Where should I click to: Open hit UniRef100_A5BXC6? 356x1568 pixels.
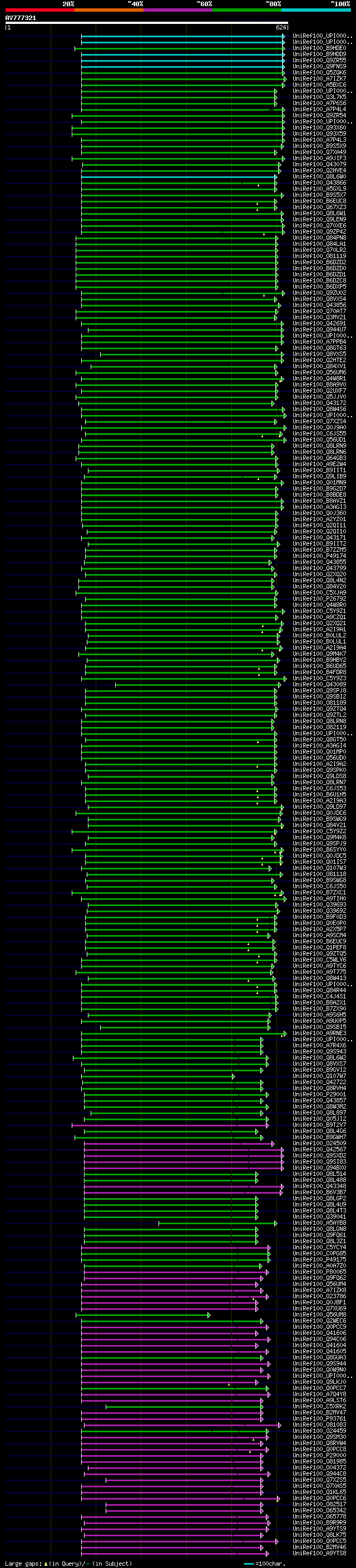pos(319,85)
